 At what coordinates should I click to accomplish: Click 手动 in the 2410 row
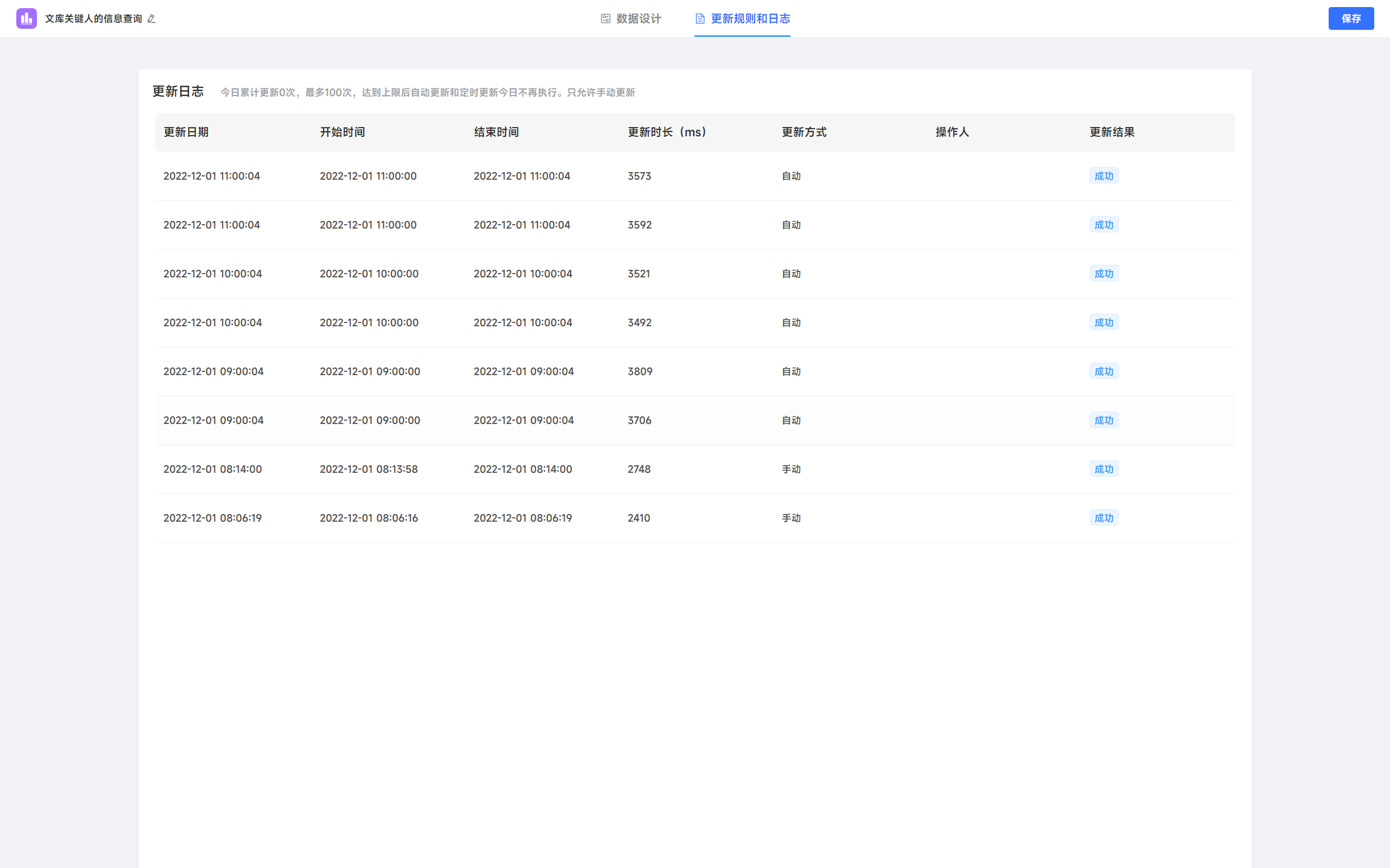pos(791,517)
